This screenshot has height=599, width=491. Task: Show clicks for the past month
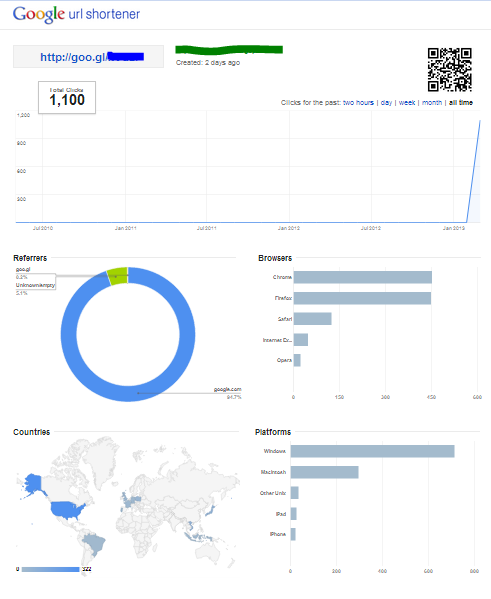tap(432, 102)
